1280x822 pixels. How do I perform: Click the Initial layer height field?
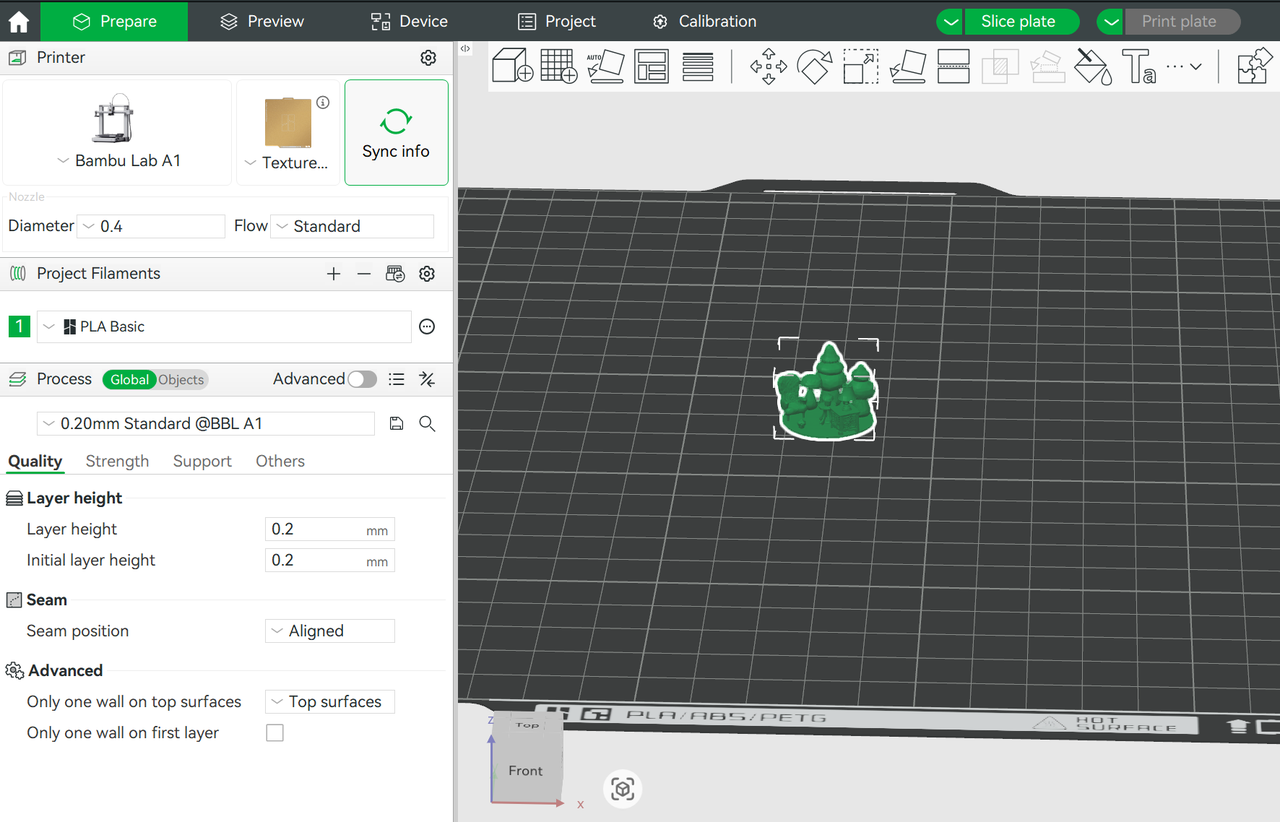point(330,561)
